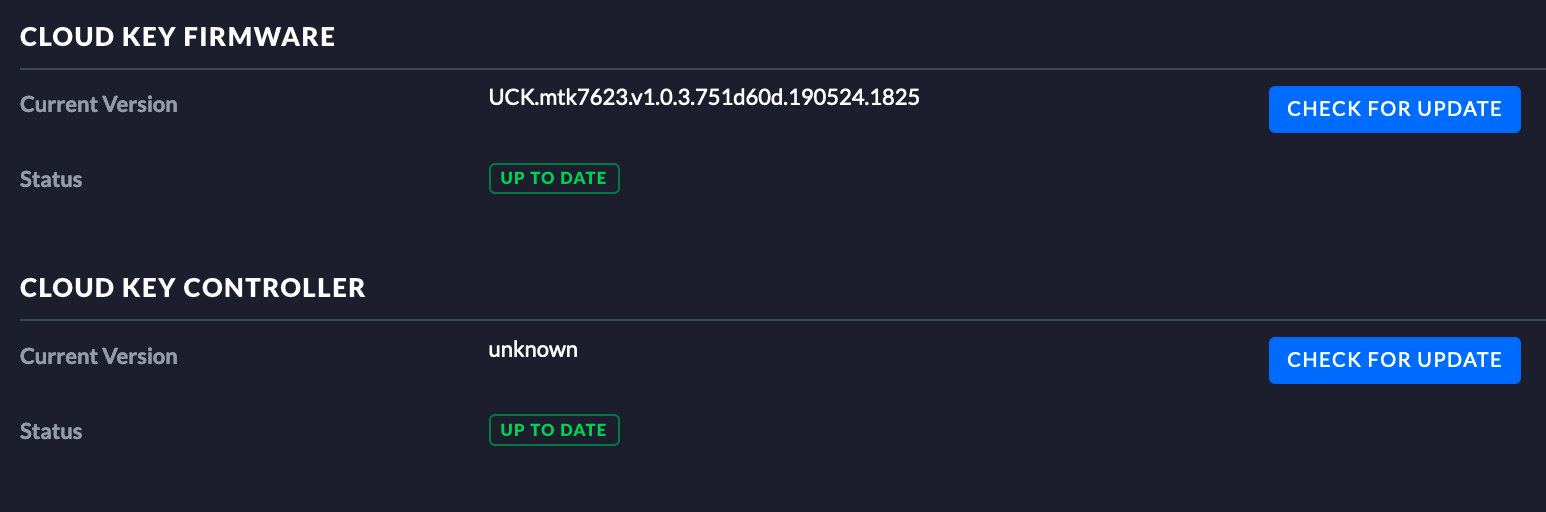This screenshot has height=512, width=1546.
Task: Click the firmware UP TO DATE status badge
Action: tap(554, 179)
